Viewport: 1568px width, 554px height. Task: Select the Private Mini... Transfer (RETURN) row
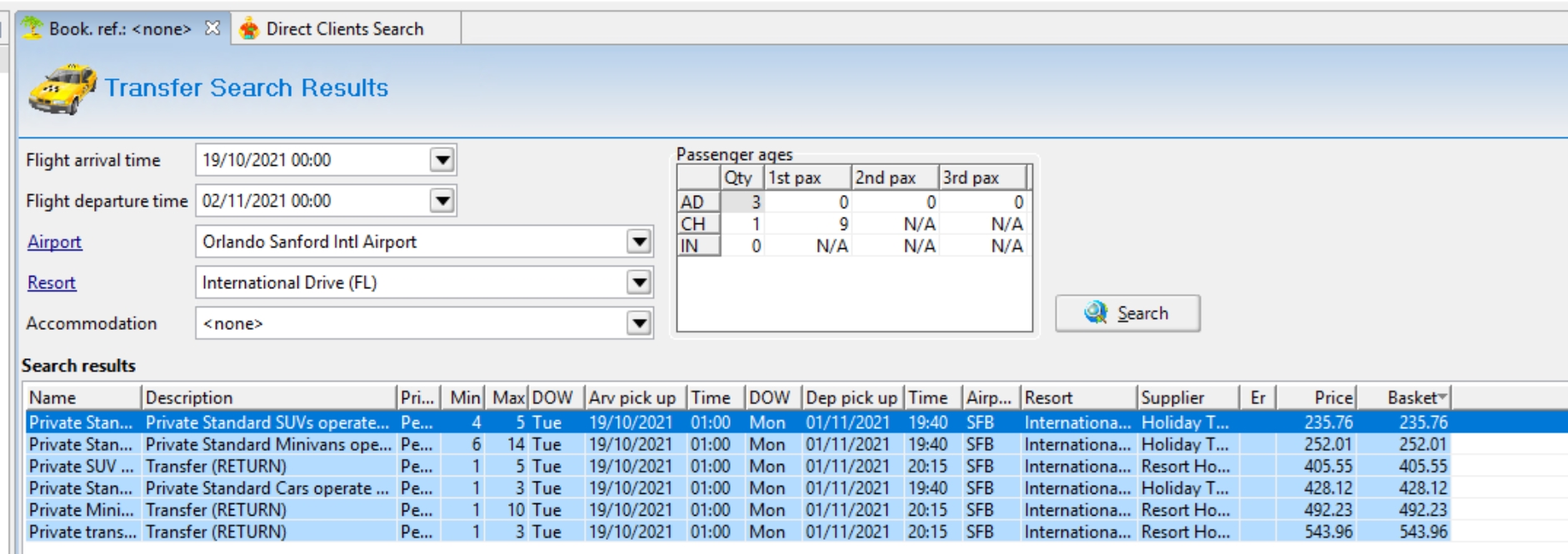[x=737, y=509]
